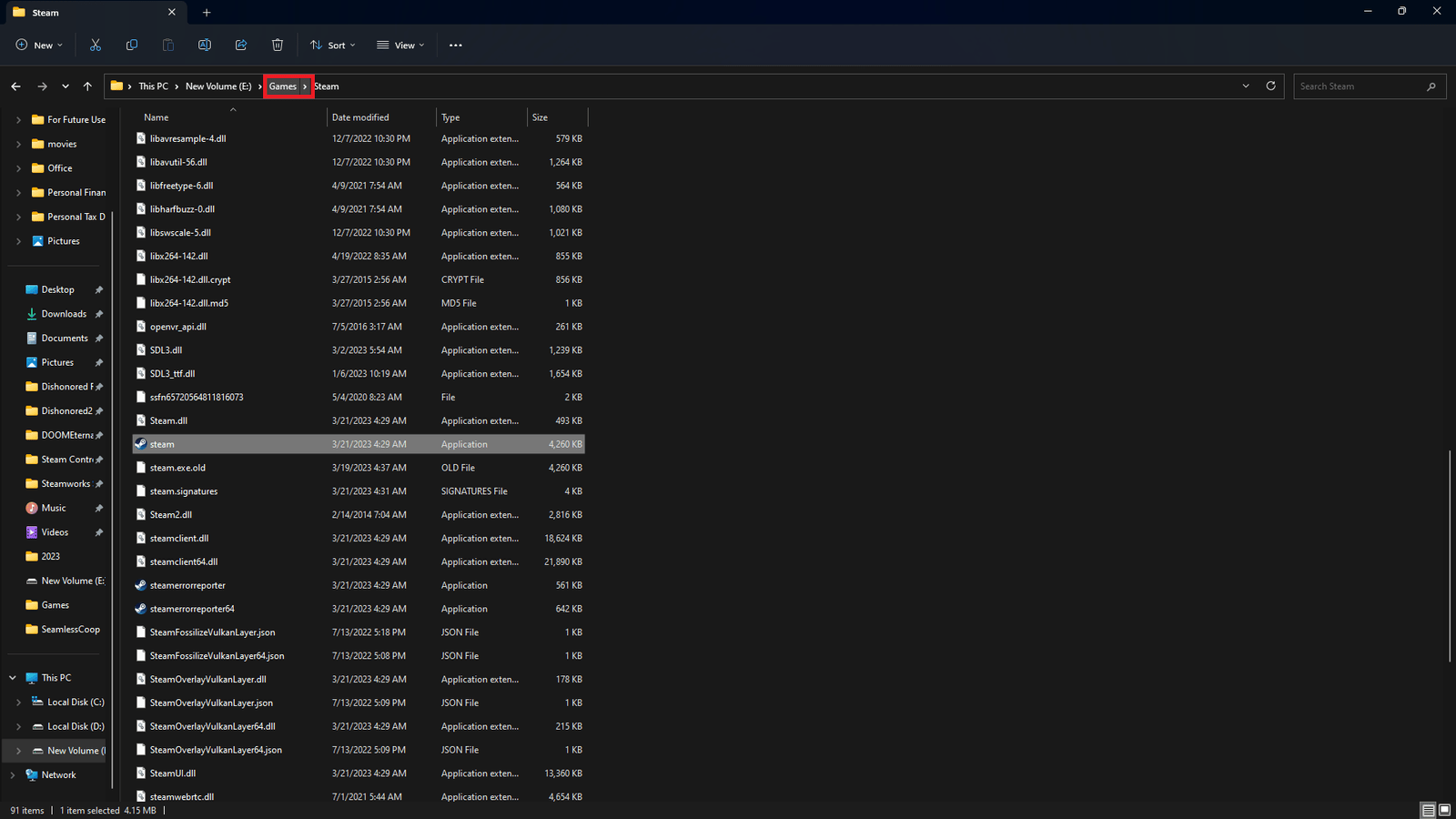
Task: Go up one folder level
Action: point(87,86)
